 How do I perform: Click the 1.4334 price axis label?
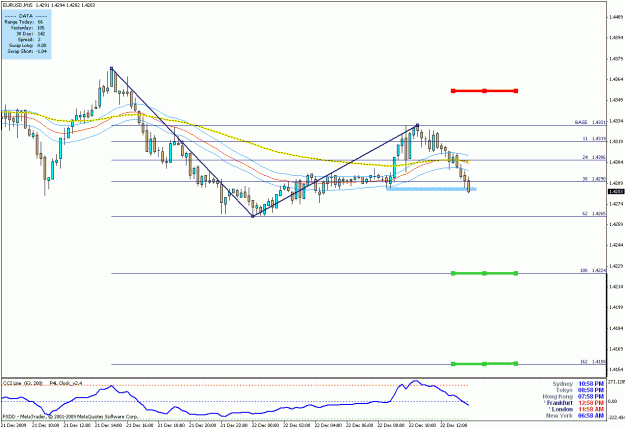[616, 121]
